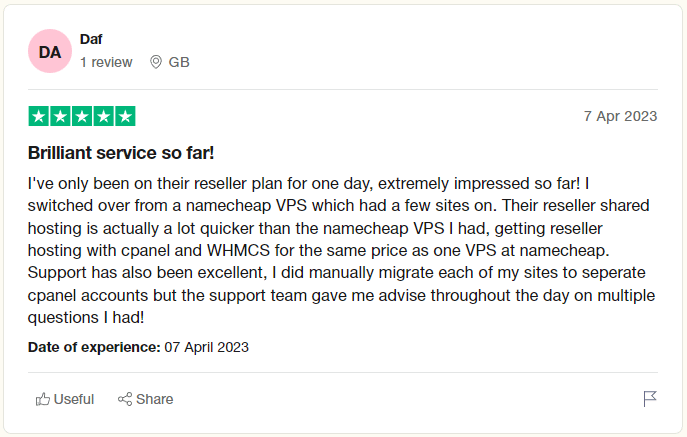Click the 7 Apr 2023 review date
This screenshot has height=437, width=687.
point(620,116)
